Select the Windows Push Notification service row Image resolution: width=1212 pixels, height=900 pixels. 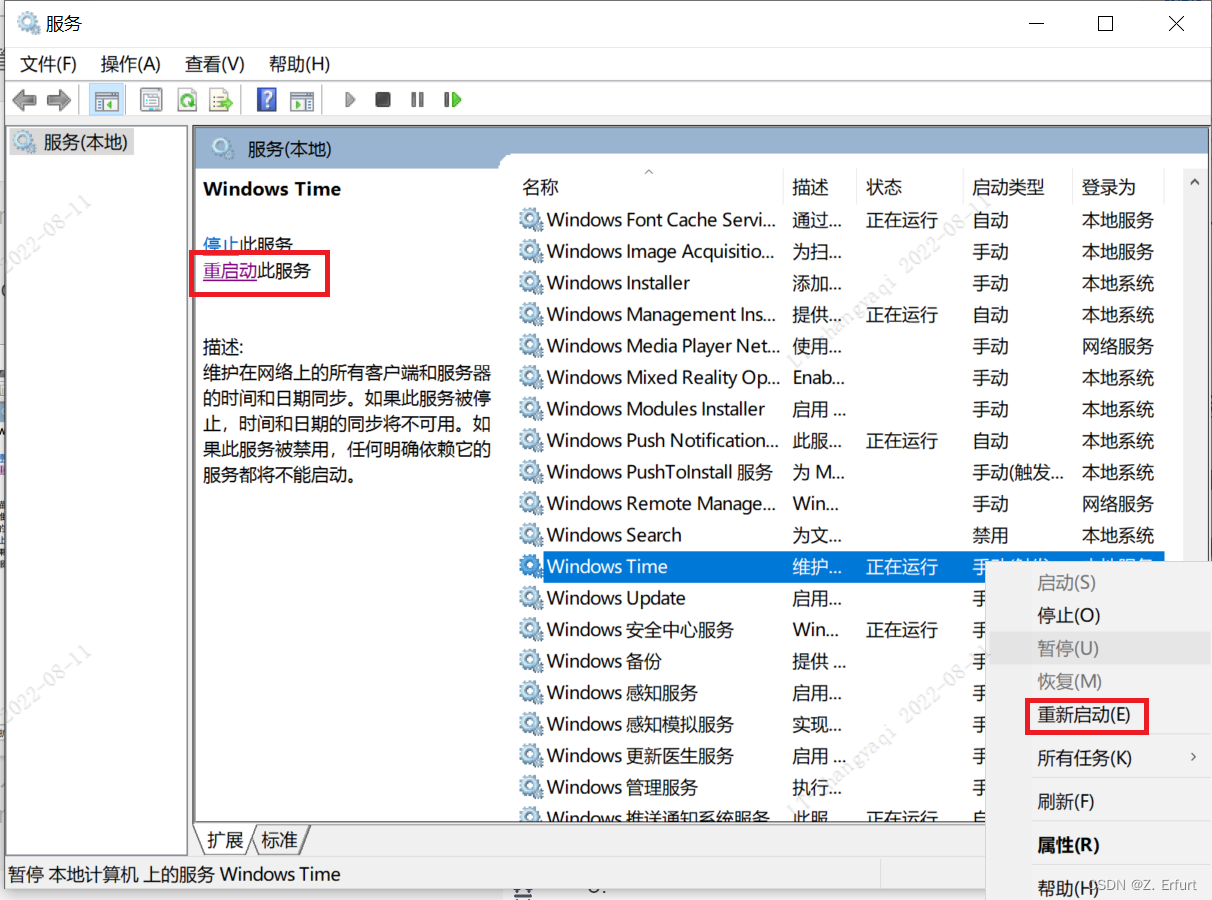[841, 441]
